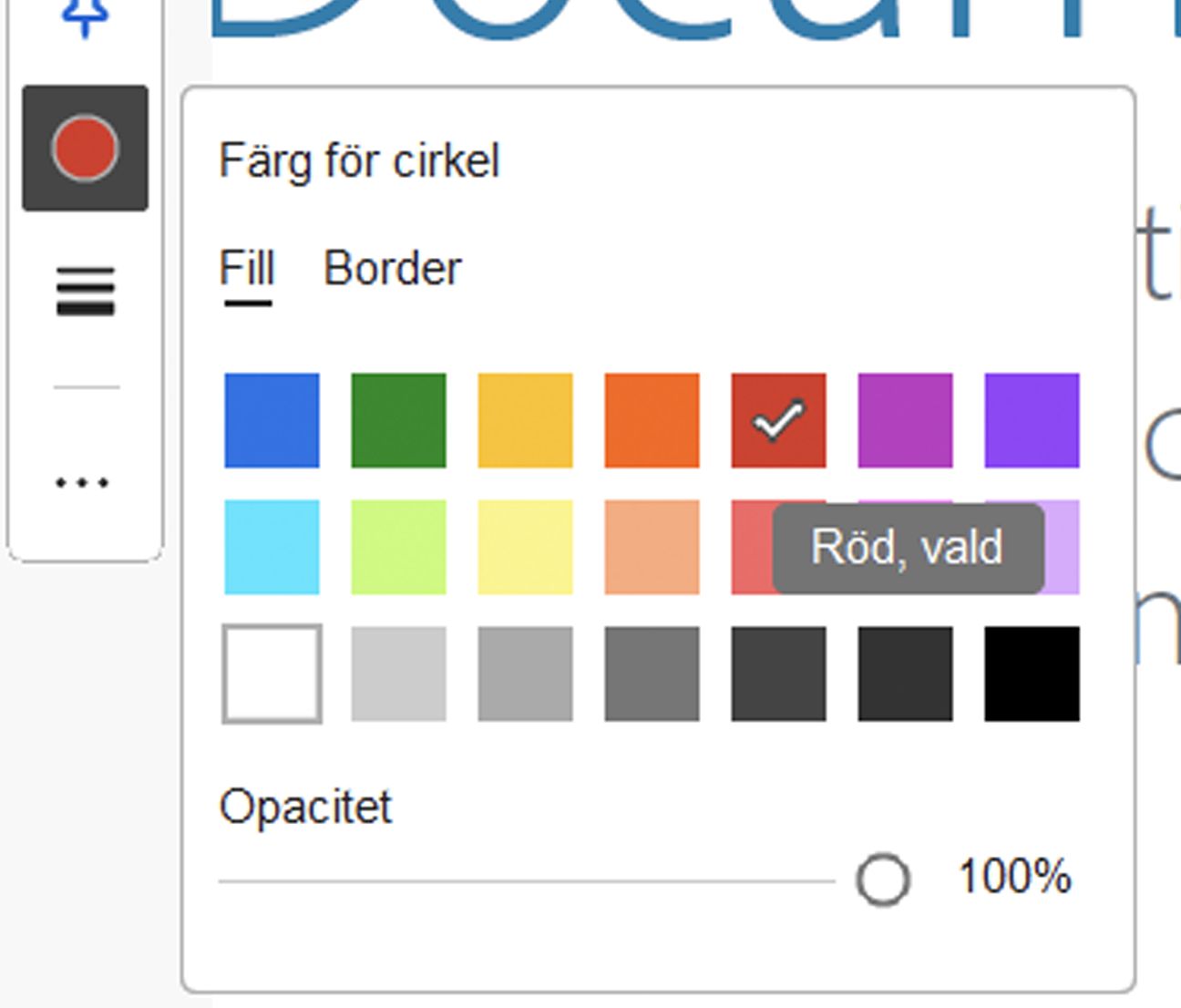The image size is (1181, 1008).
Task: Pick the orange color swatch
Action: (x=652, y=420)
